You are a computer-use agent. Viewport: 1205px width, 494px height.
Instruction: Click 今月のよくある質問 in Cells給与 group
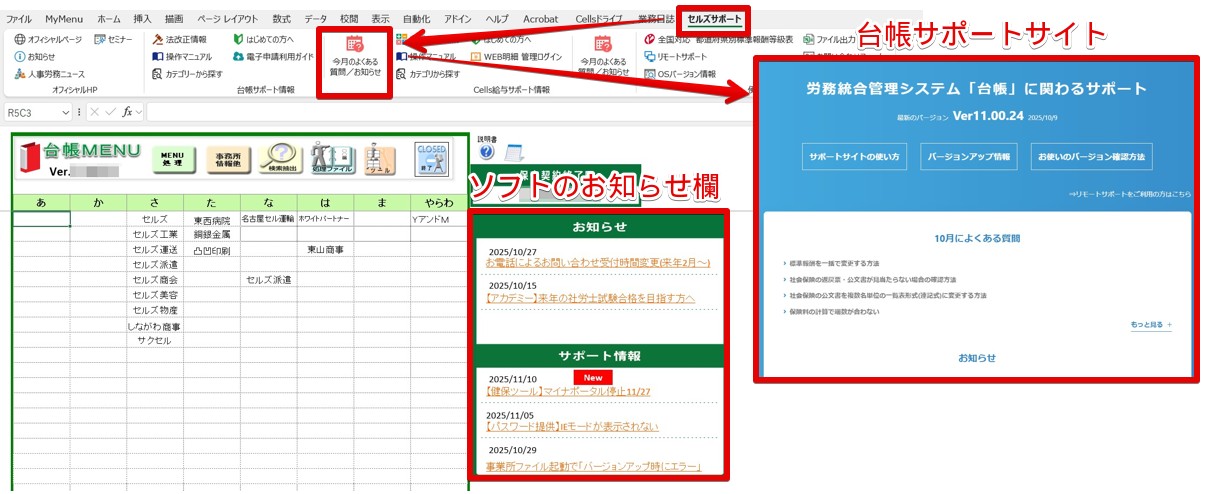pyautogui.click(x=604, y=57)
